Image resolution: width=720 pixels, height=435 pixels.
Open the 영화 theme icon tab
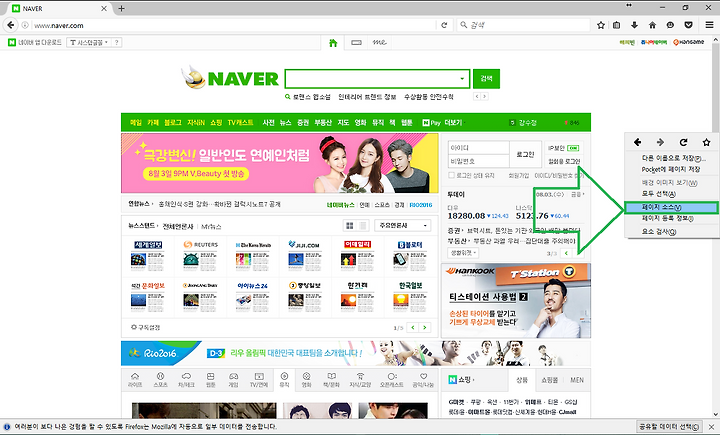tap(306, 380)
